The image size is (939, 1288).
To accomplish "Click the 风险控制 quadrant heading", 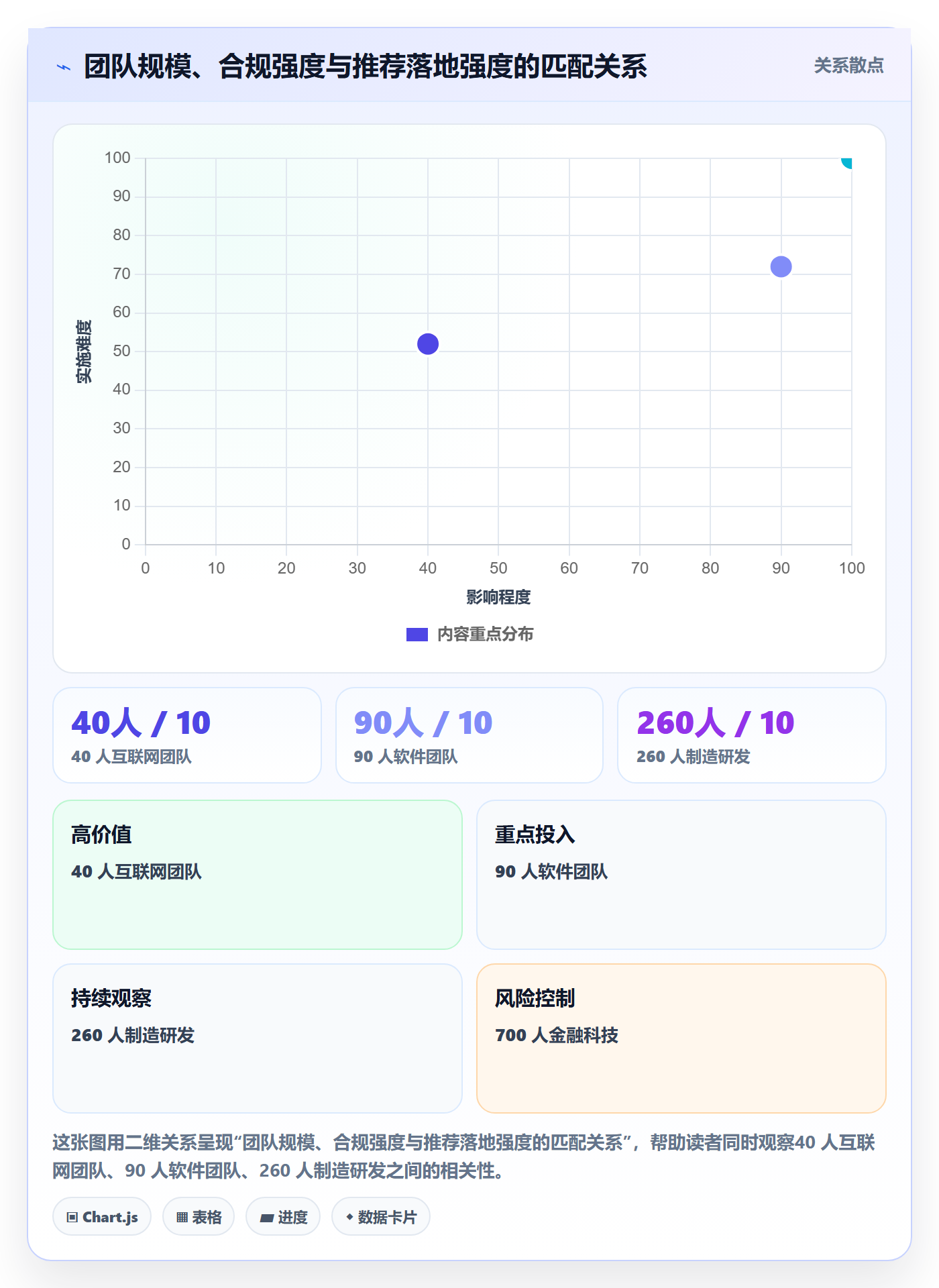I will click(535, 998).
